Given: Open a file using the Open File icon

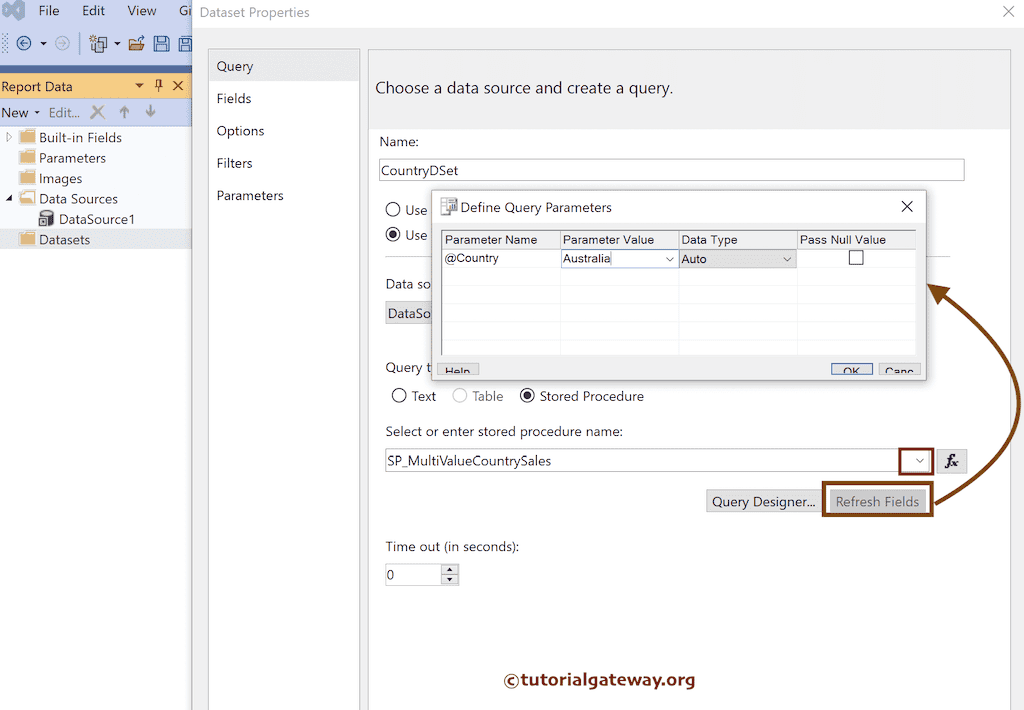Looking at the screenshot, I should (x=136, y=43).
